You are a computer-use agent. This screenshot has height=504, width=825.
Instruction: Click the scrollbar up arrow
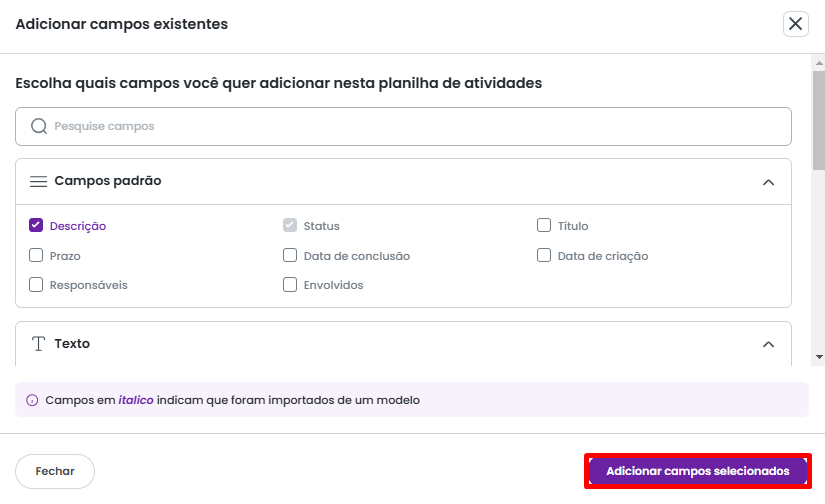[x=819, y=62]
